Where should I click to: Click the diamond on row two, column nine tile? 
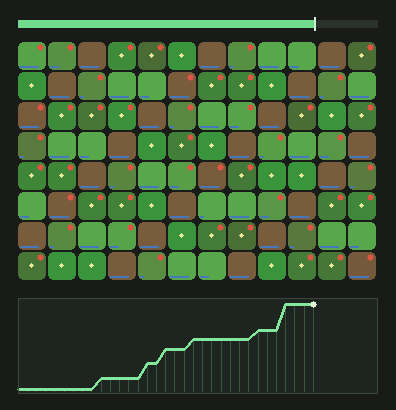[x=272, y=86]
